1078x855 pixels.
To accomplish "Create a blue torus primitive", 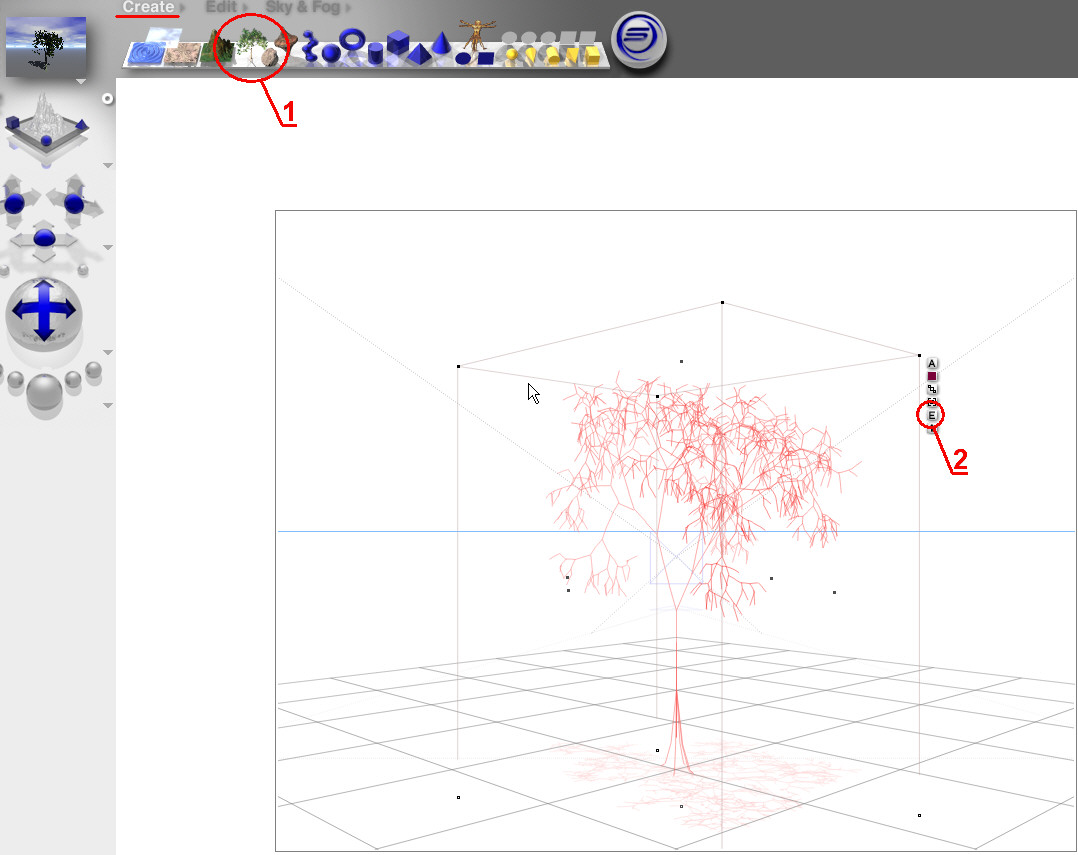I will click(x=353, y=39).
